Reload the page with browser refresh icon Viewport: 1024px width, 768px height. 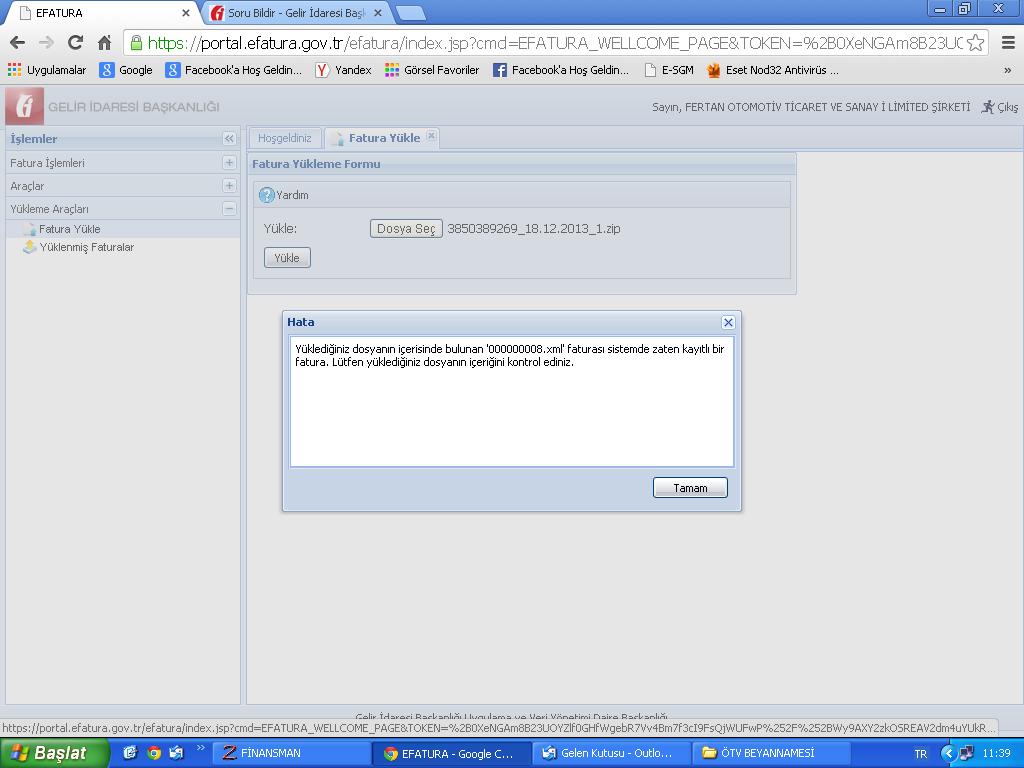pos(75,43)
